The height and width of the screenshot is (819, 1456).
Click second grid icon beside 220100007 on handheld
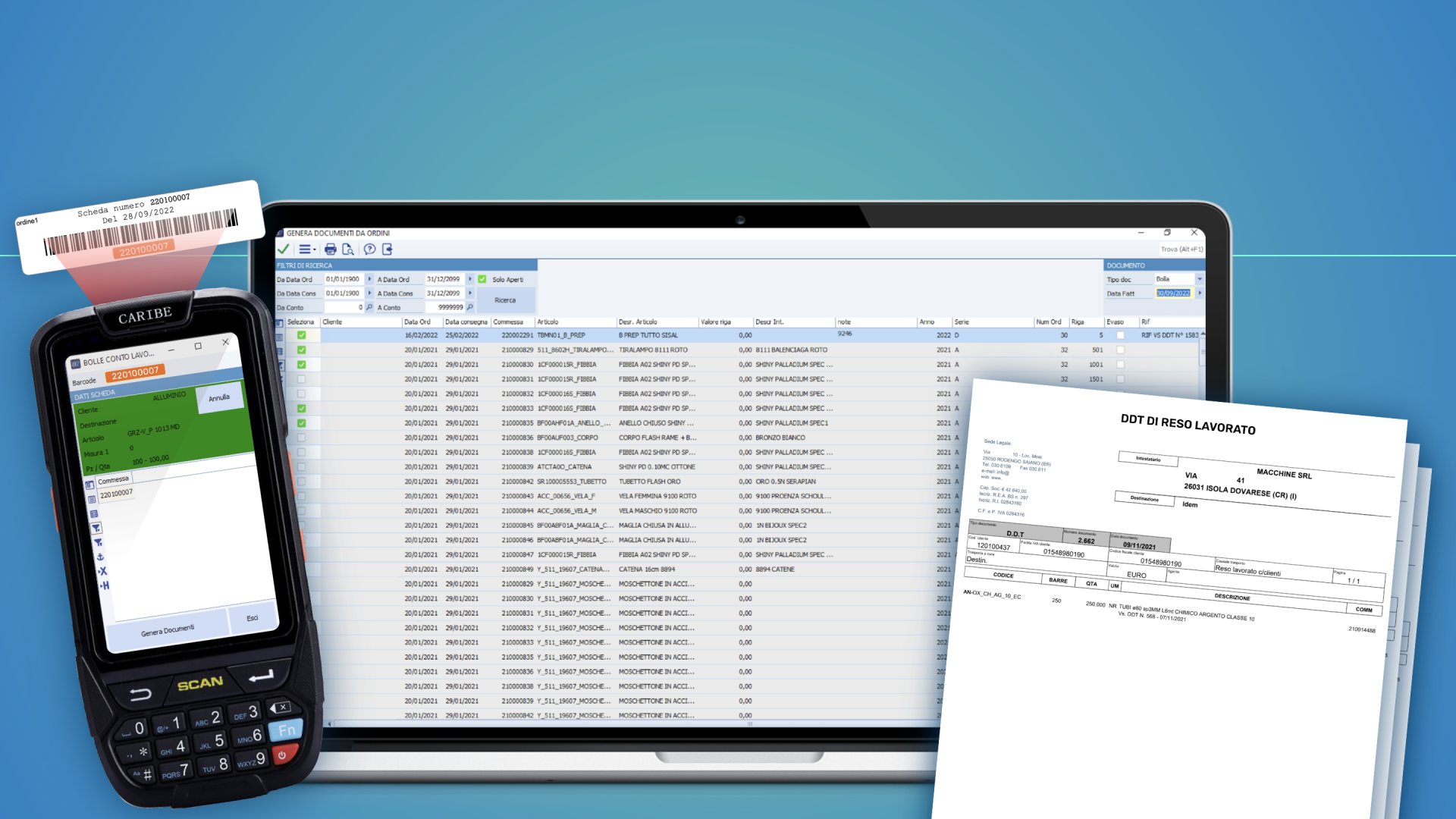coord(92,499)
